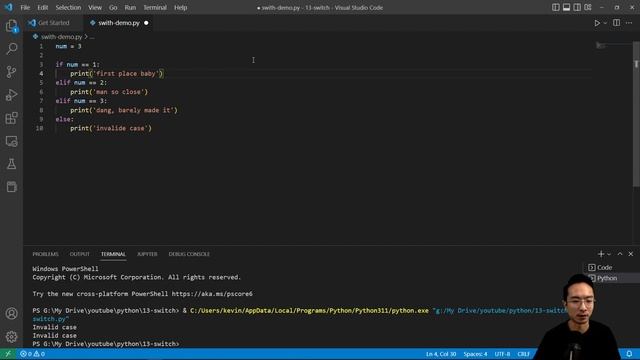Change file encoding via UTF-8

502,354
